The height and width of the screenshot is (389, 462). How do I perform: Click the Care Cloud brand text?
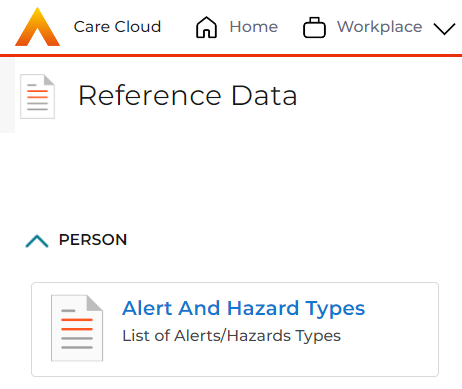click(117, 27)
